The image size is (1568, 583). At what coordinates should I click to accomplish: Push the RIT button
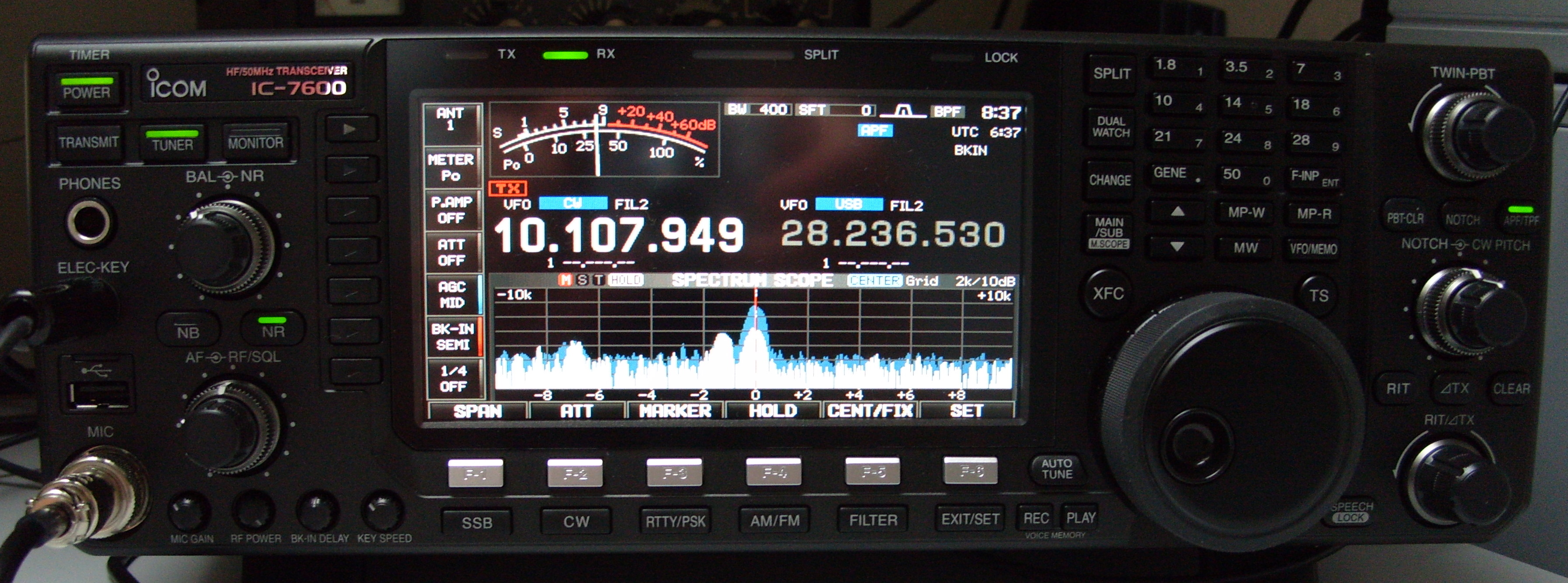(1398, 388)
